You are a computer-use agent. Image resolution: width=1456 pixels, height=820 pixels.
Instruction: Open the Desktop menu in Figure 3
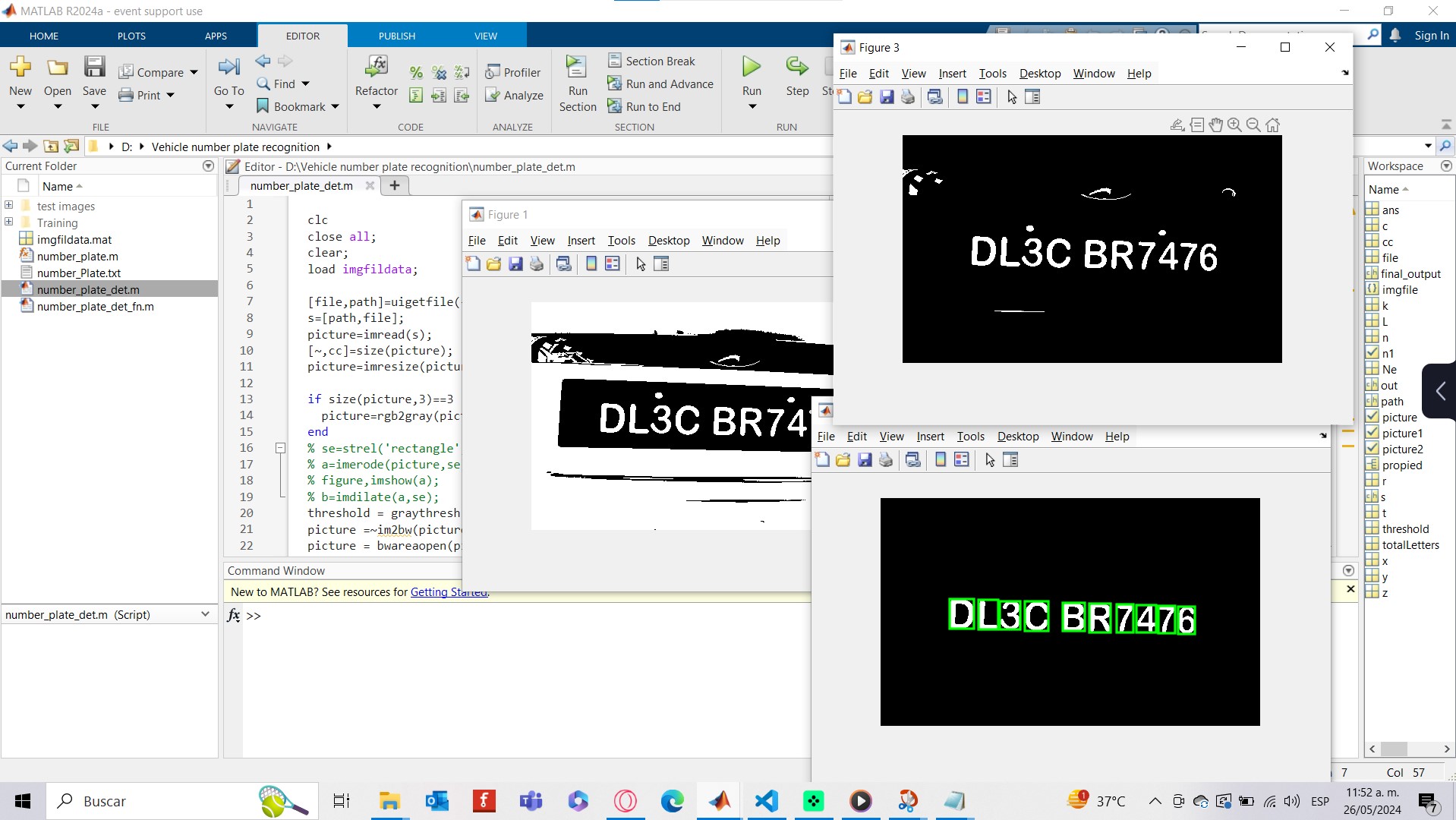click(x=1039, y=74)
